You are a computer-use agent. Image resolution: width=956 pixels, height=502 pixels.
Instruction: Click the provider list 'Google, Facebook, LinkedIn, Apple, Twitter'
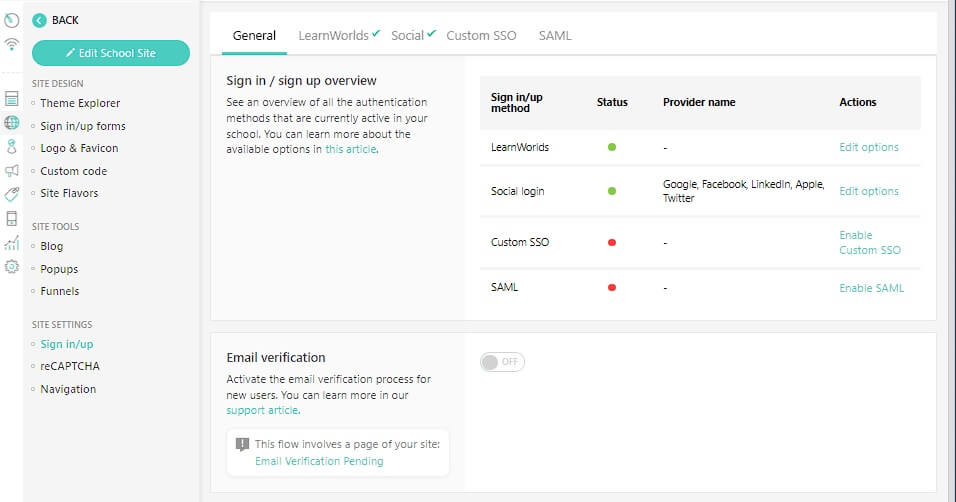[x=743, y=191]
